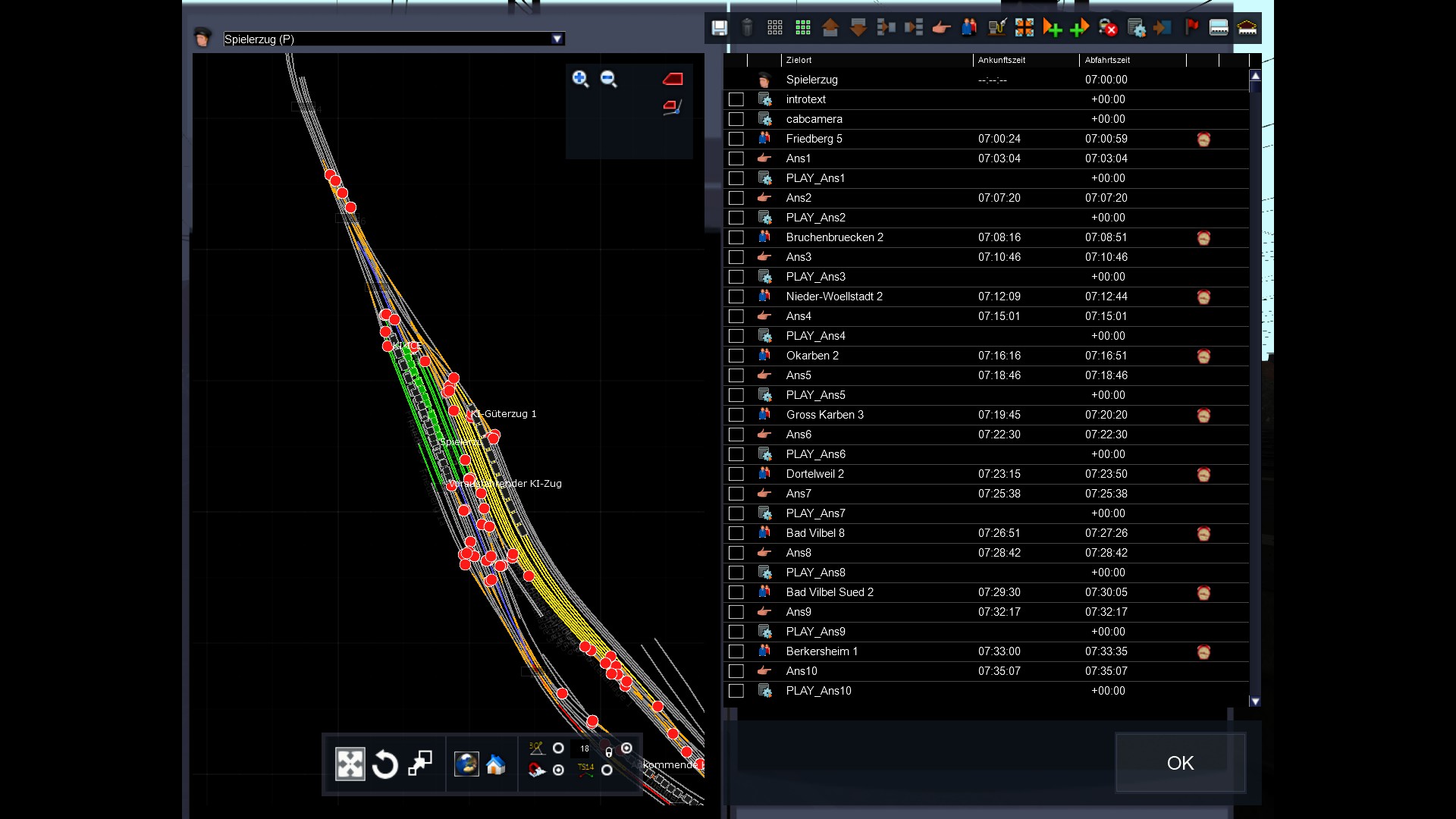Viewport: 1456px width, 819px height.
Task: Zoom in on the track map
Action: click(580, 79)
